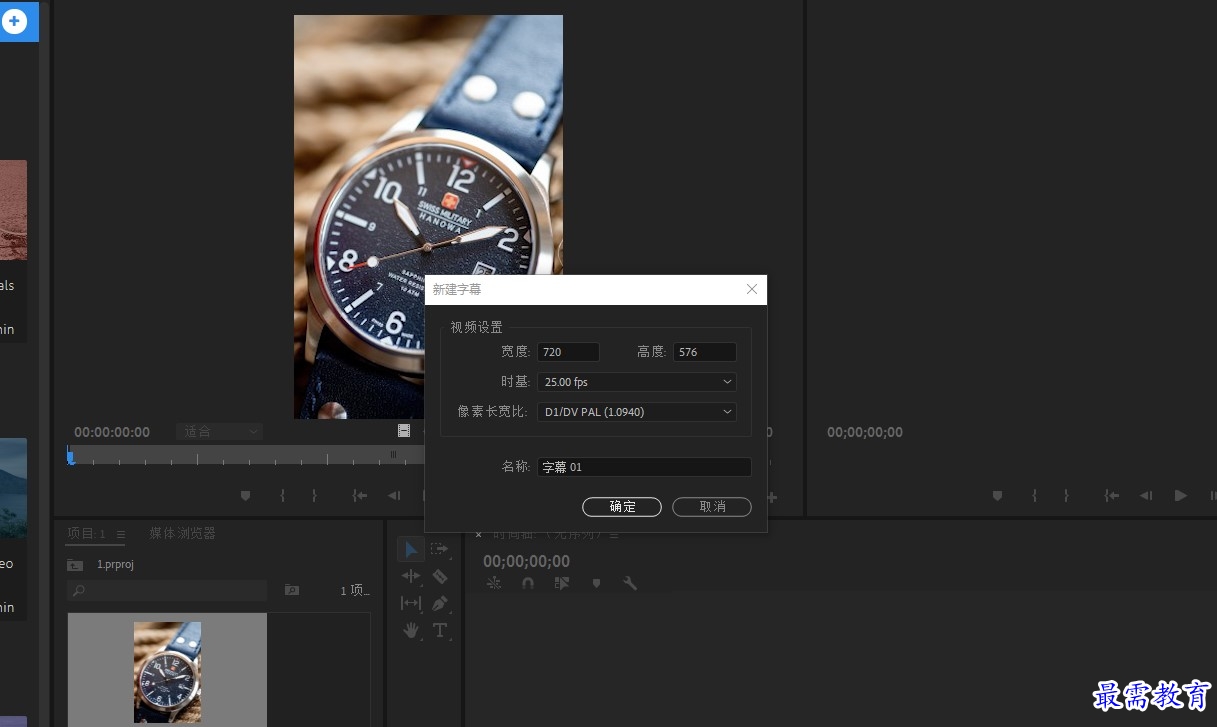Select the Type tool

click(440, 630)
